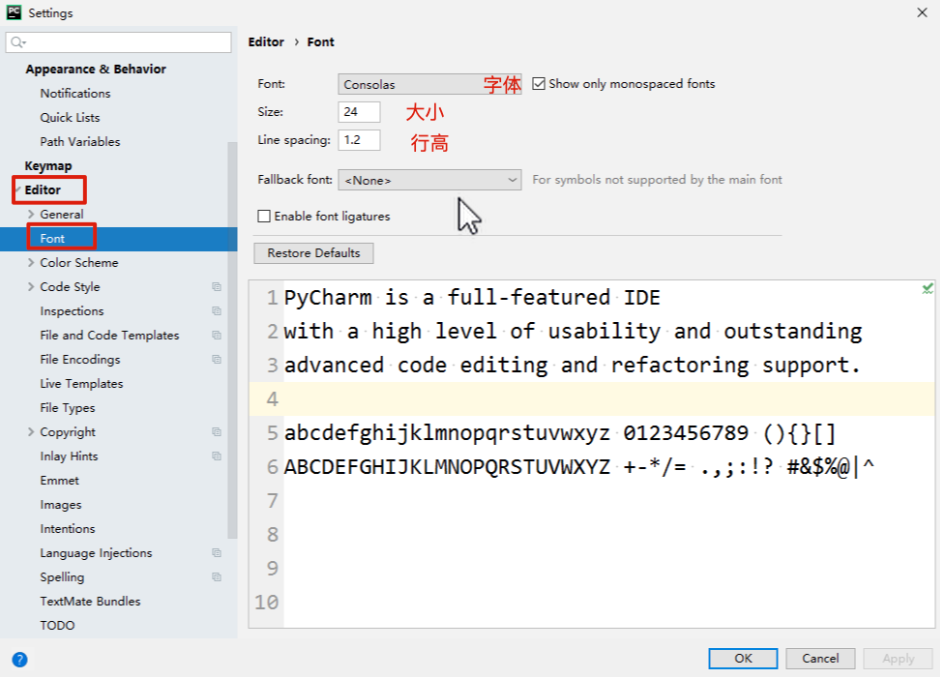Viewport: 940px width, 677px height.
Task: Click the copy icon beside File and Code Templates
Action: coord(216,335)
